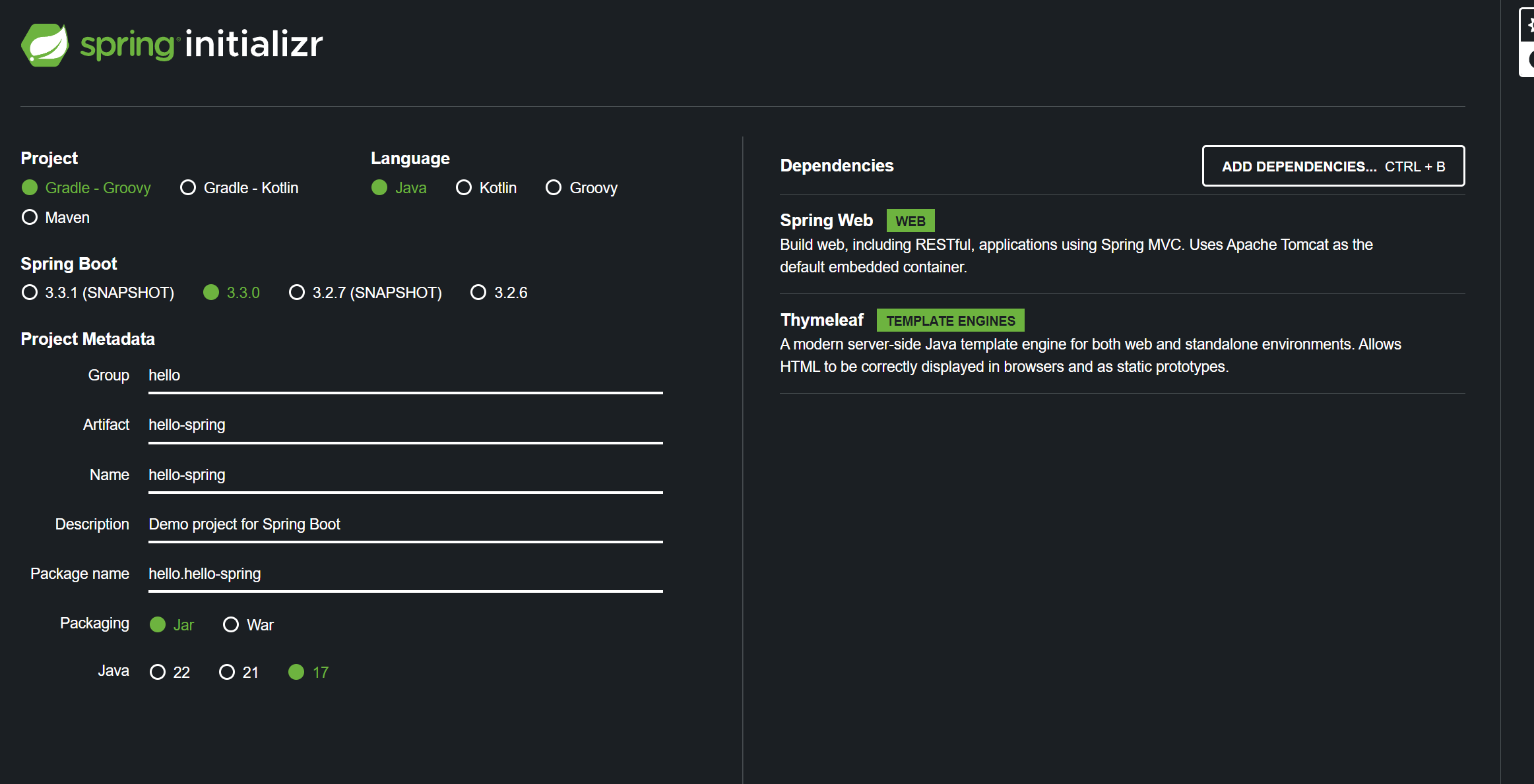Click the Group text field
The height and width of the screenshot is (784, 1534).
click(405, 376)
